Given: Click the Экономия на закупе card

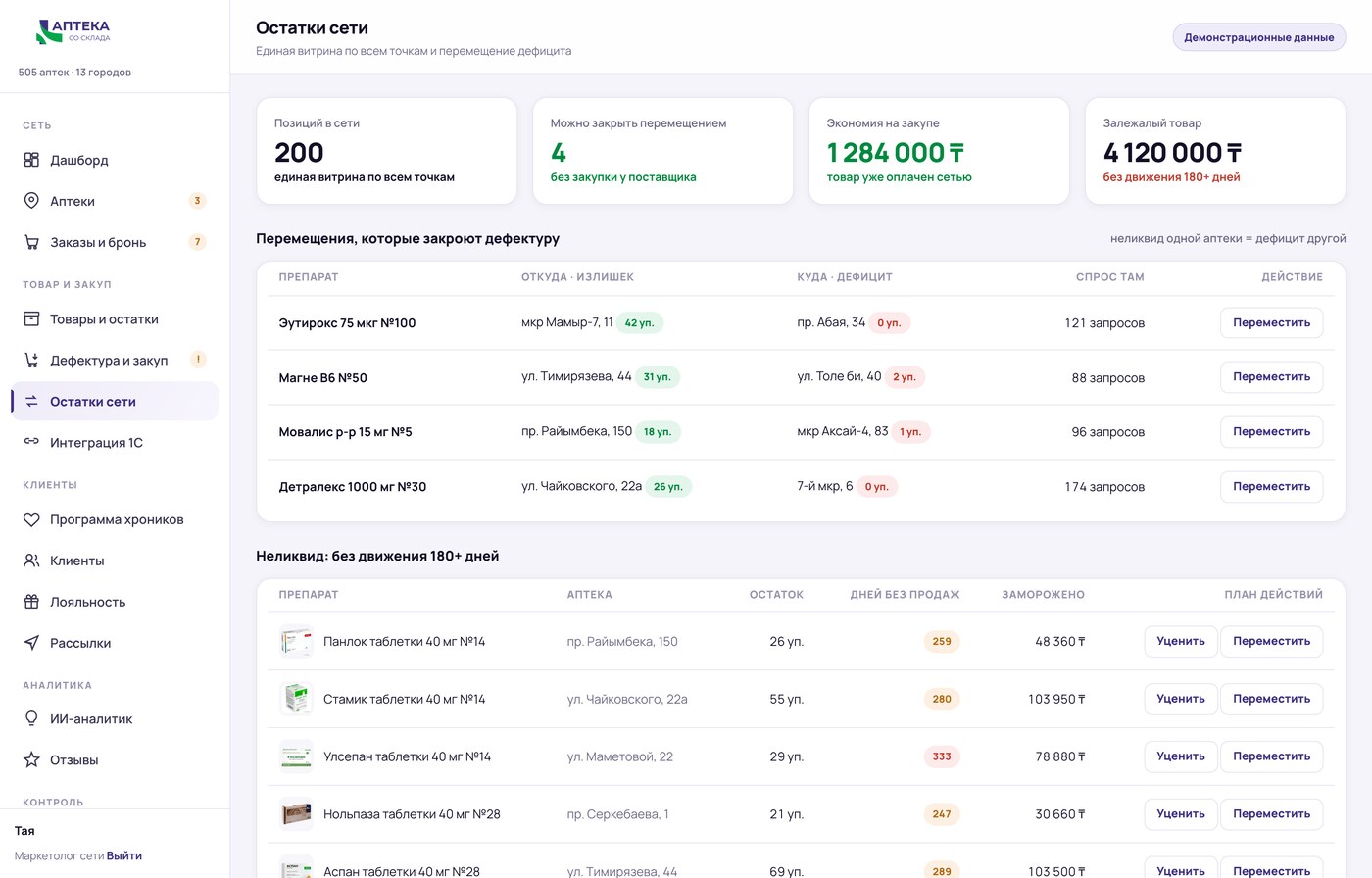Looking at the screenshot, I should tap(939, 151).
